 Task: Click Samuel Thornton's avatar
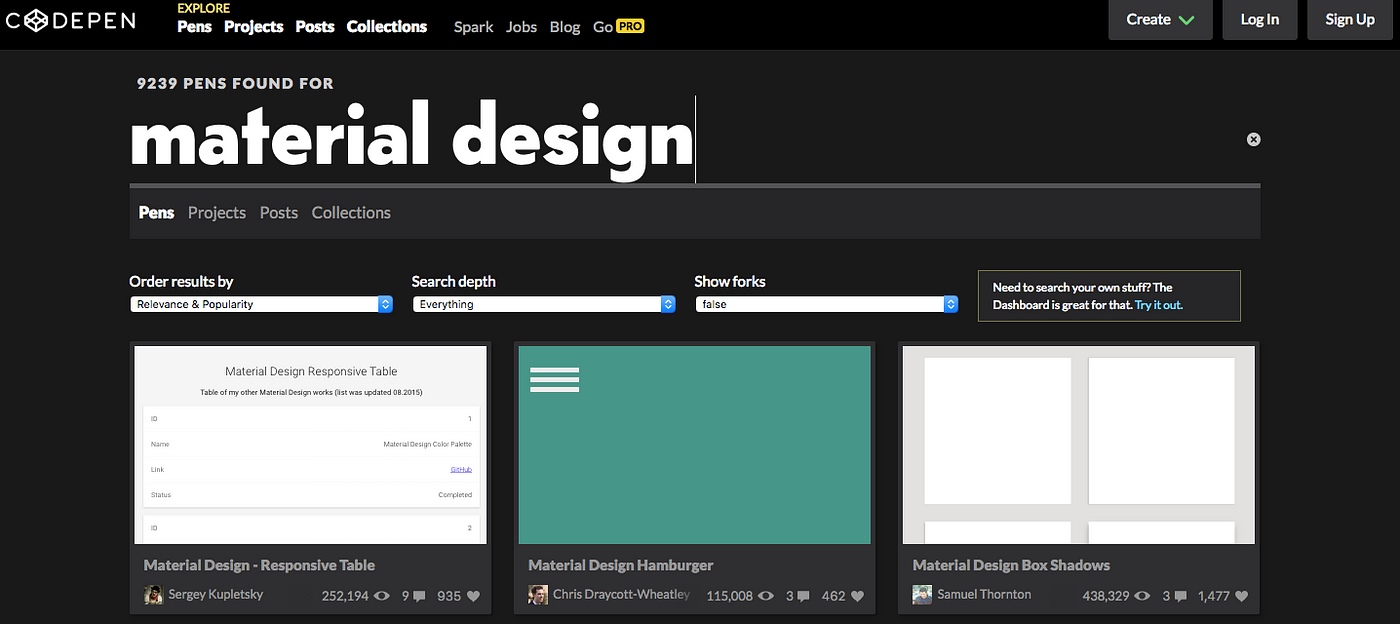922,595
